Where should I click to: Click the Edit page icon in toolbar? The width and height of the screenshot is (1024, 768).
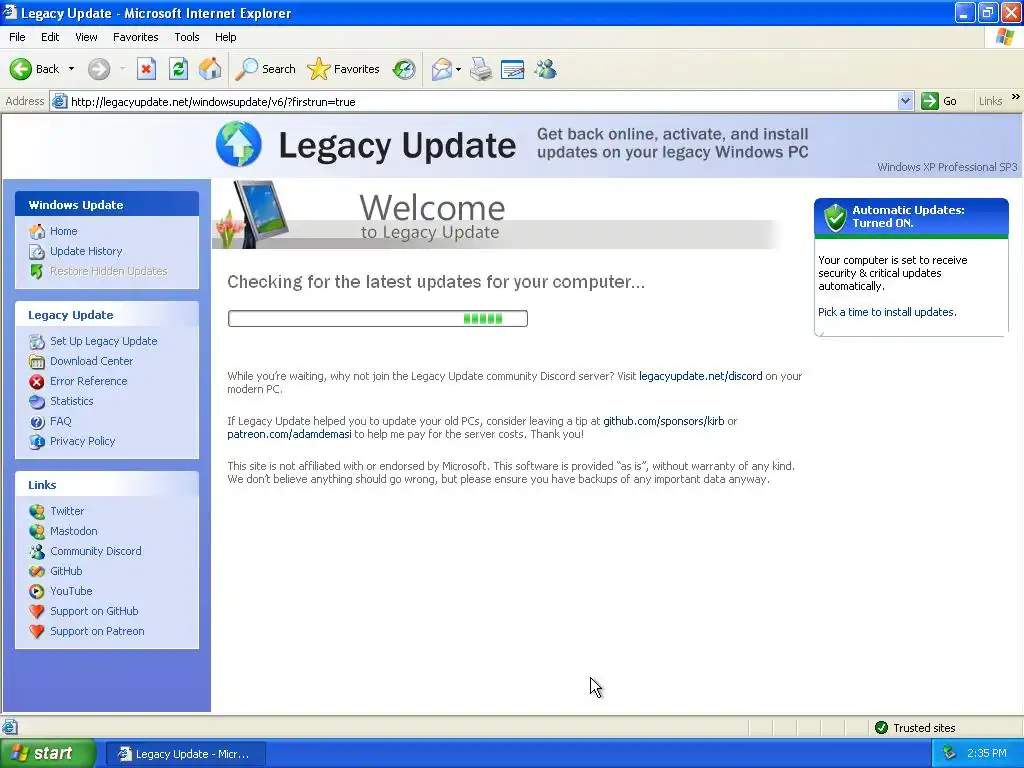(513, 69)
